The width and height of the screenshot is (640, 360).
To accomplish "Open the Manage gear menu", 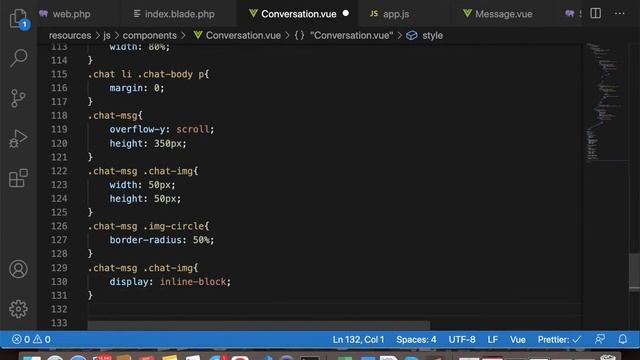I will click(18, 309).
